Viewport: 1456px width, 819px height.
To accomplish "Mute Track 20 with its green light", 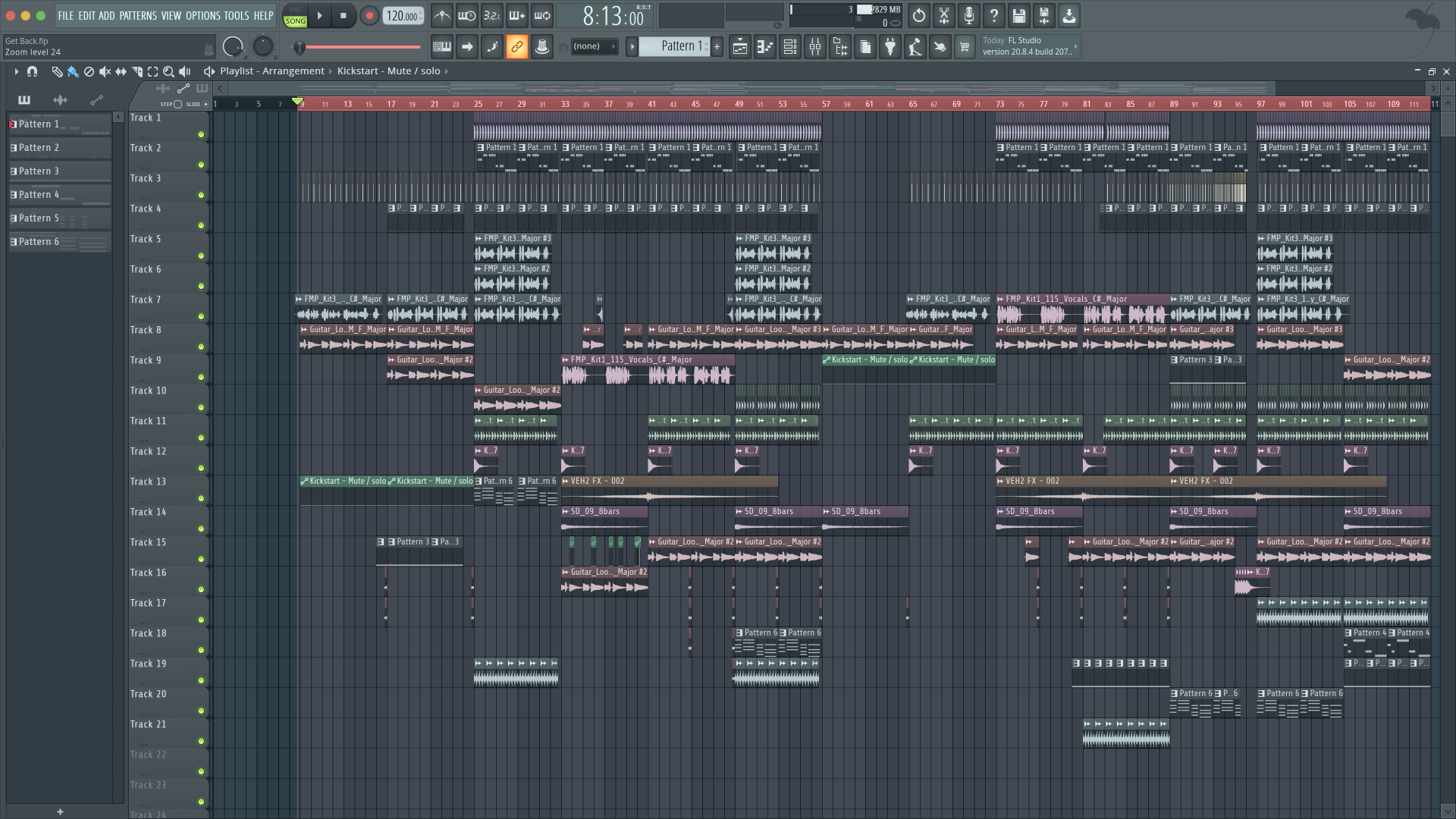I will [x=201, y=711].
